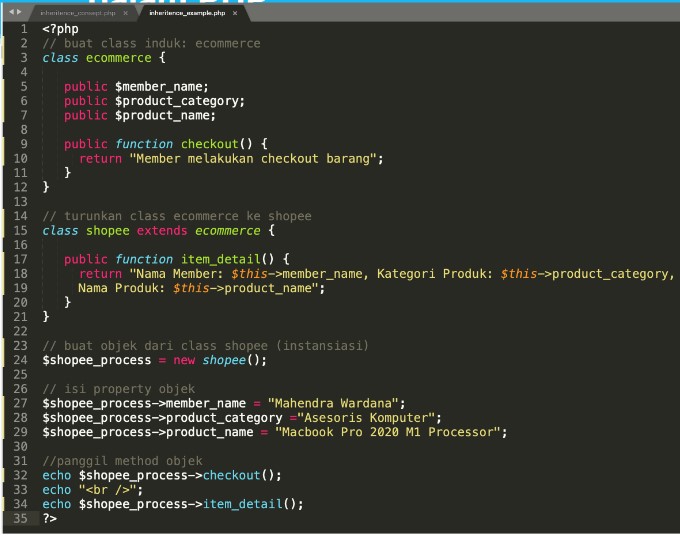This screenshot has height=536, width=680.
Task: Click the closing '?>' tag on line 35
Action: pos(49,518)
